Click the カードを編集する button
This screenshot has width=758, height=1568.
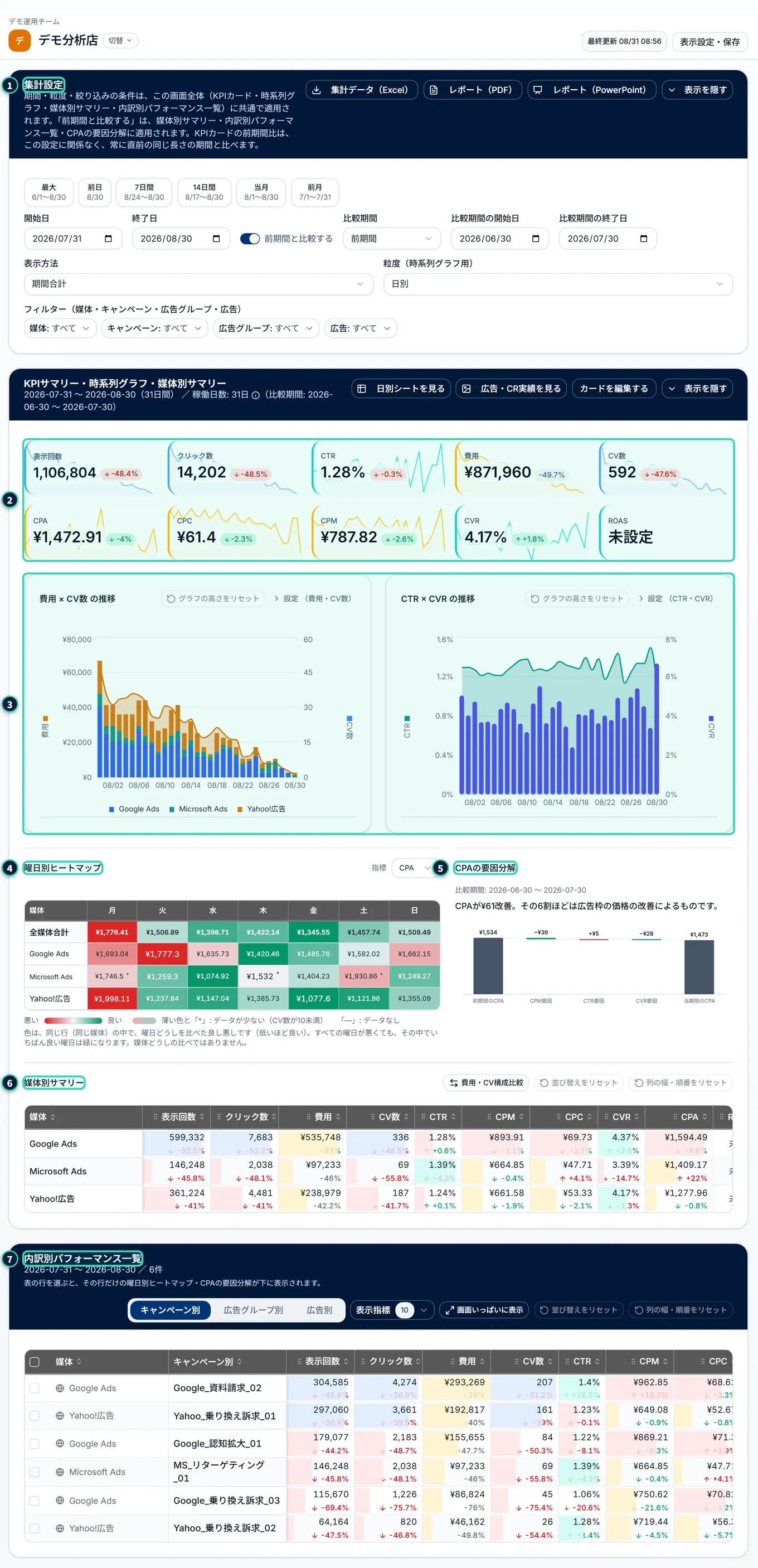pos(614,388)
